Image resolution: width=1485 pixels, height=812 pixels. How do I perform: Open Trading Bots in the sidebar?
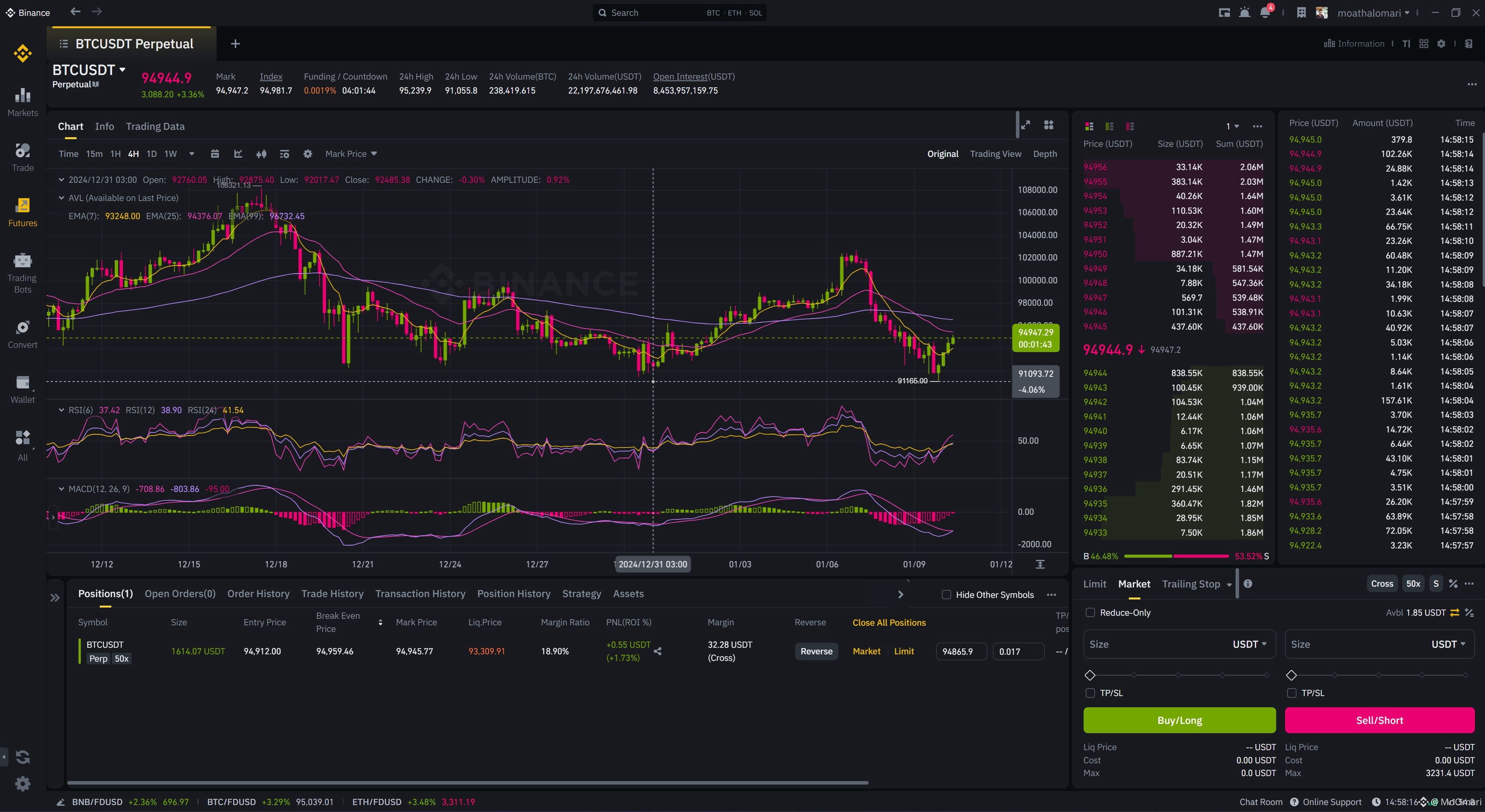click(x=22, y=273)
